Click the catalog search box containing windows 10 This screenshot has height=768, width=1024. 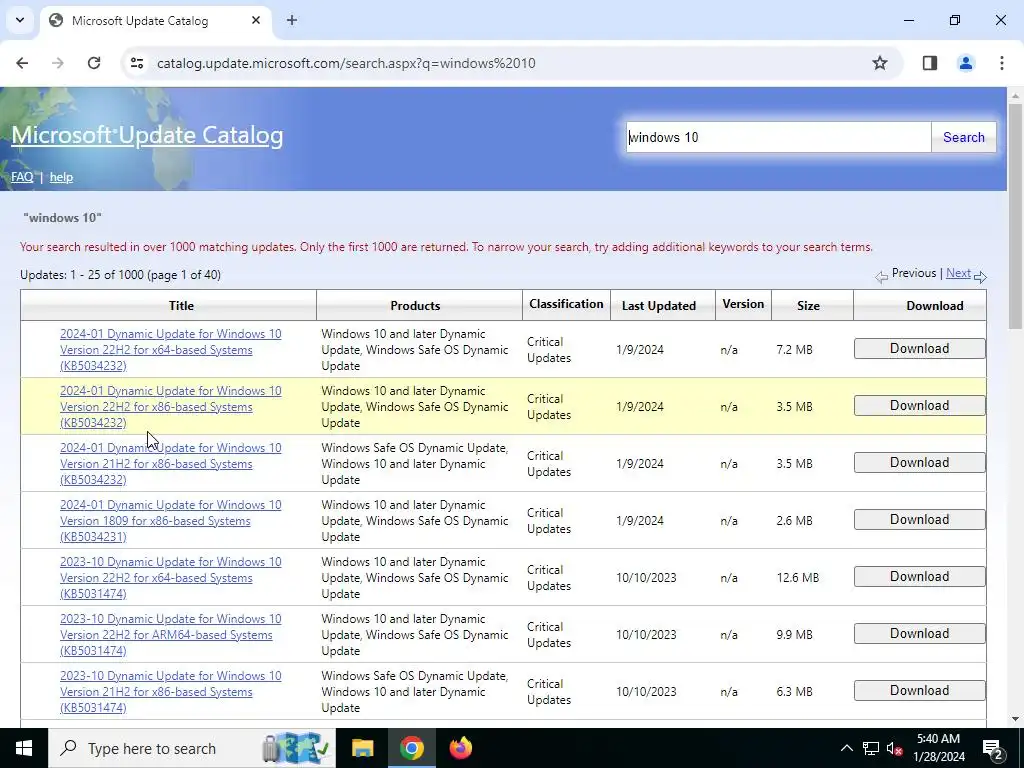pyautogui.click(x=778, y=137)
